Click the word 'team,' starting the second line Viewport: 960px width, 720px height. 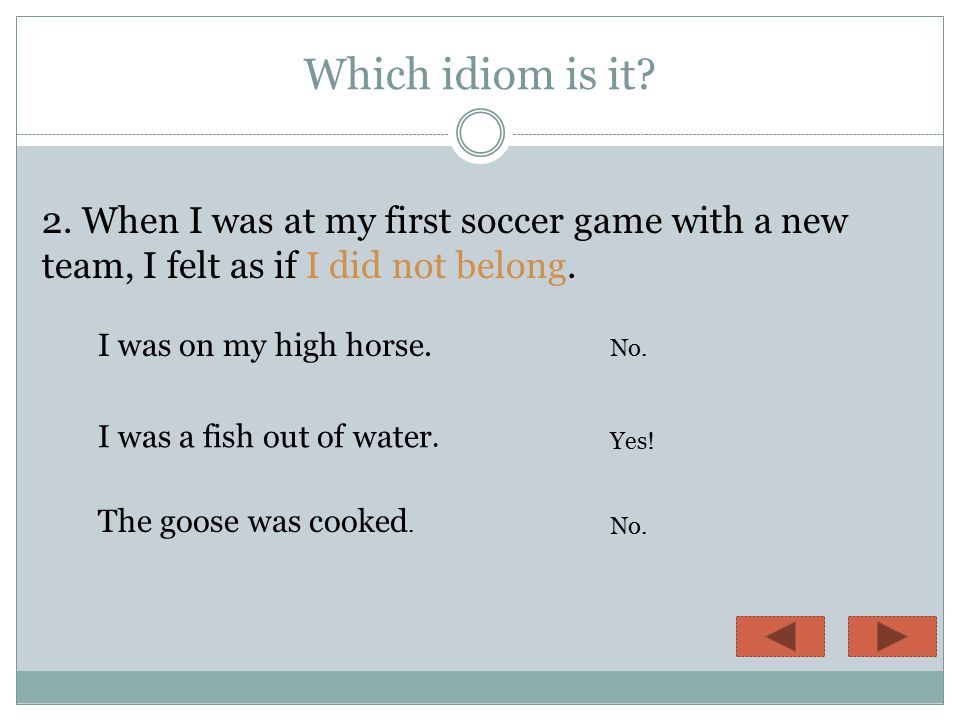[x=88, y=268]
